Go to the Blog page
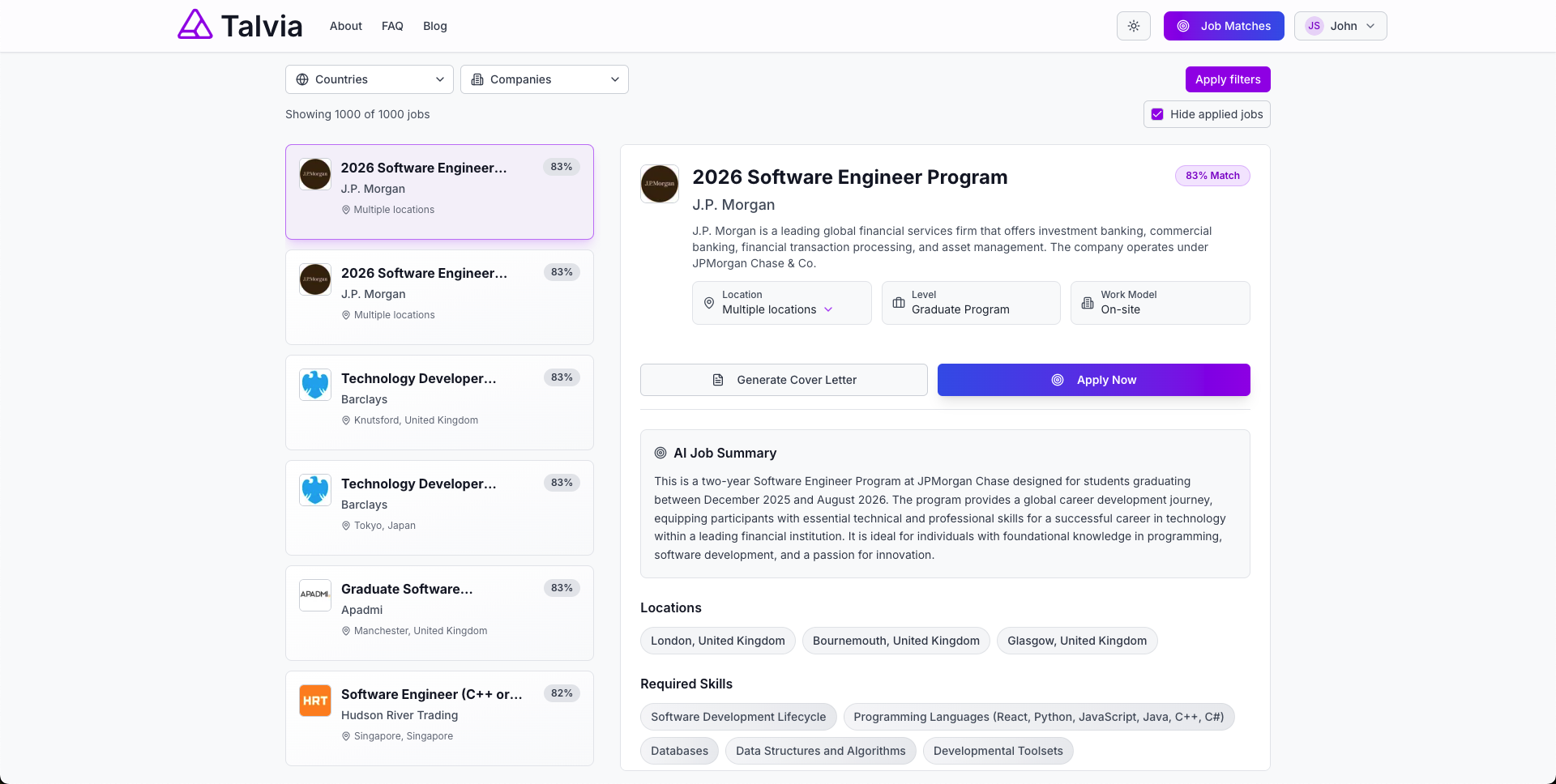 point(435,26)
